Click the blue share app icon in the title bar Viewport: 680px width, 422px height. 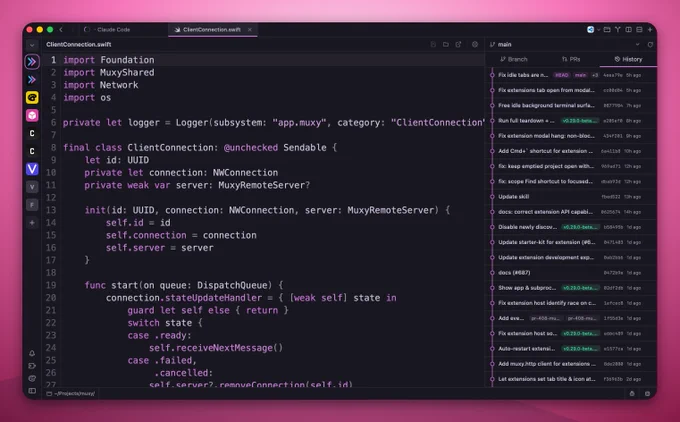click(x=591, y=29)
